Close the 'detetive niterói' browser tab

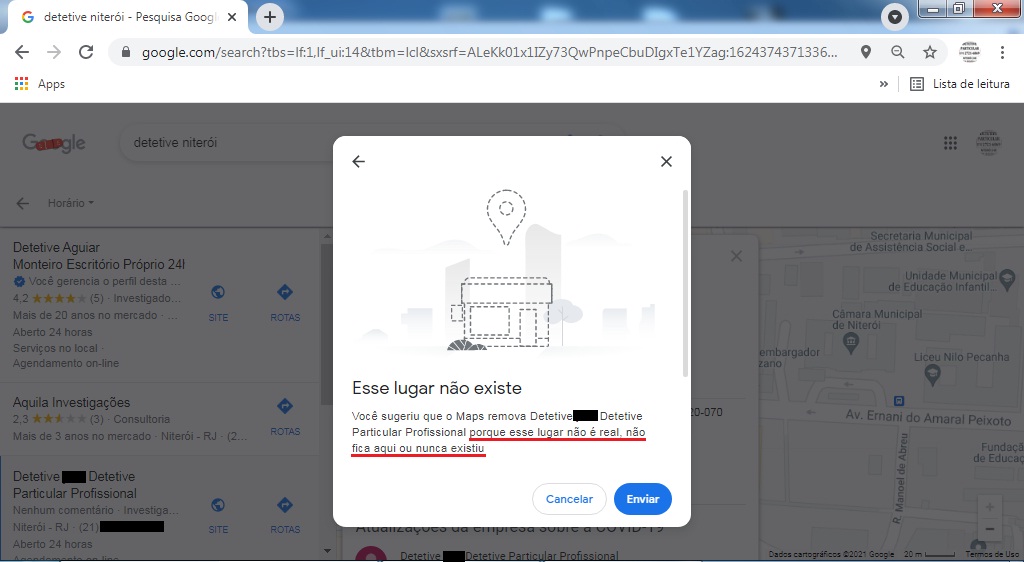click(x=232, y=17)
